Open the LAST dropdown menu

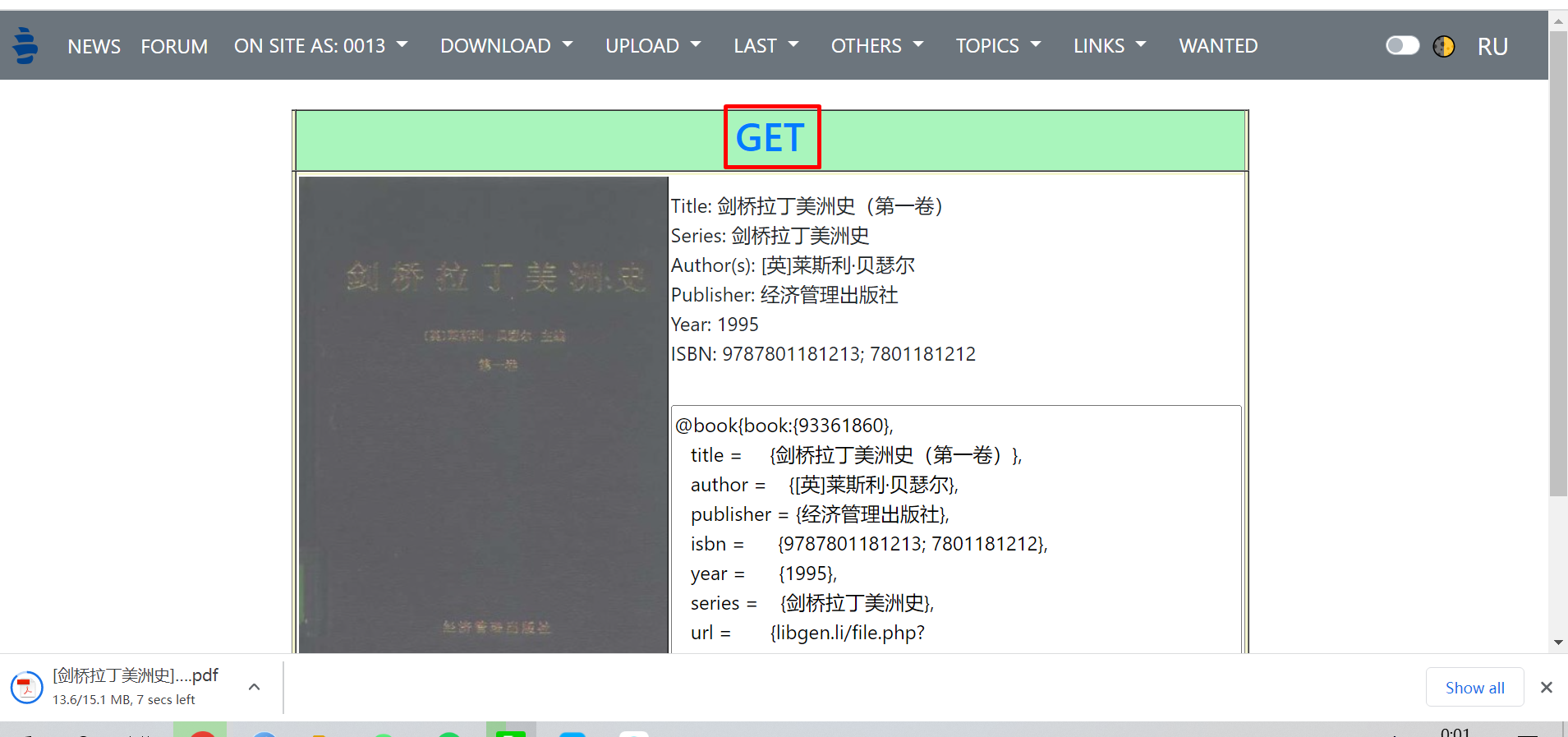pyautogui.click(x=766, y=46)
